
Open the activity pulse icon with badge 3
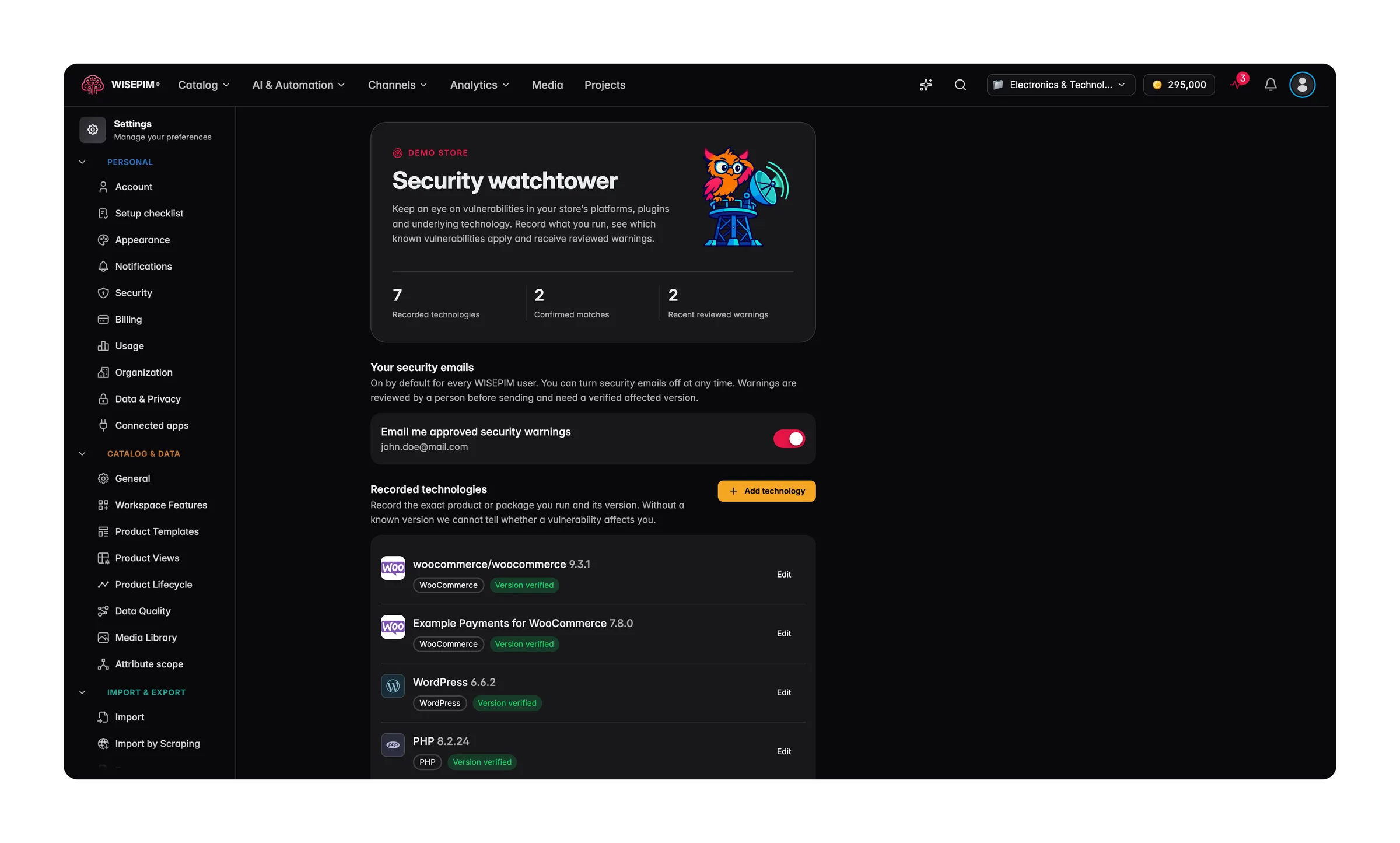pyautogui.click(x=1238, y=82)
